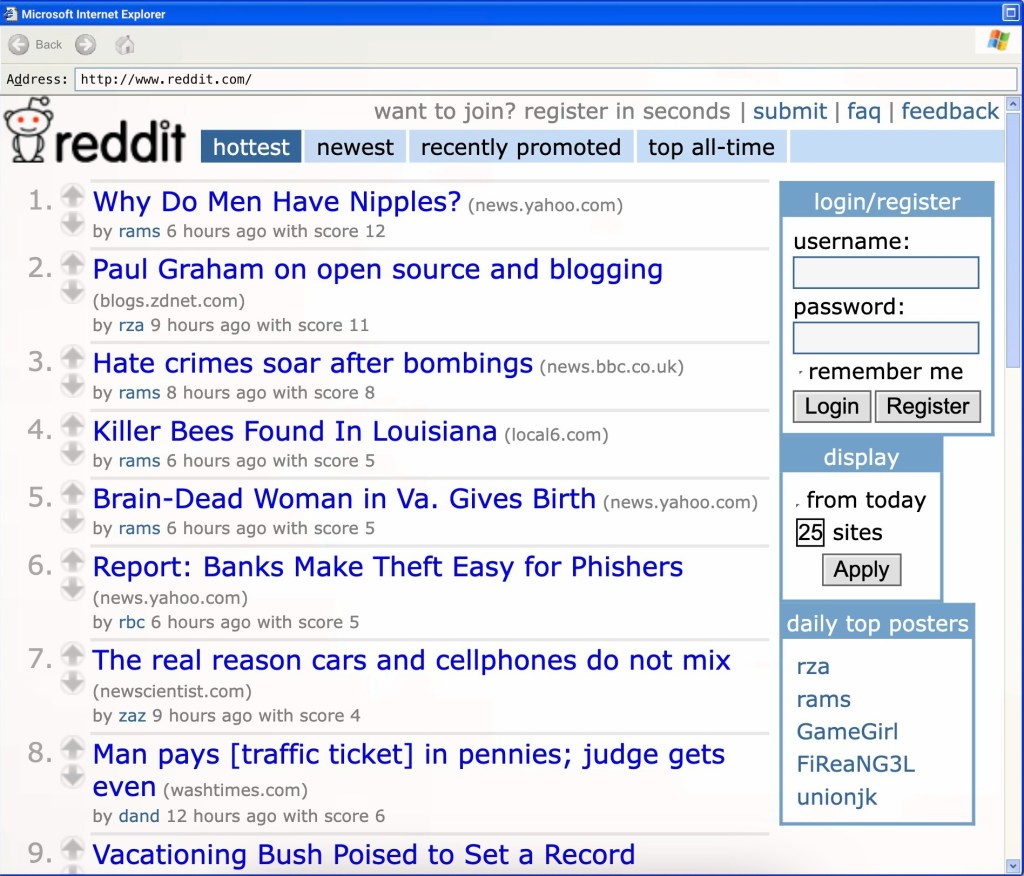Upvote the Report: Banks Make Theft Easy post

point(72,560)
